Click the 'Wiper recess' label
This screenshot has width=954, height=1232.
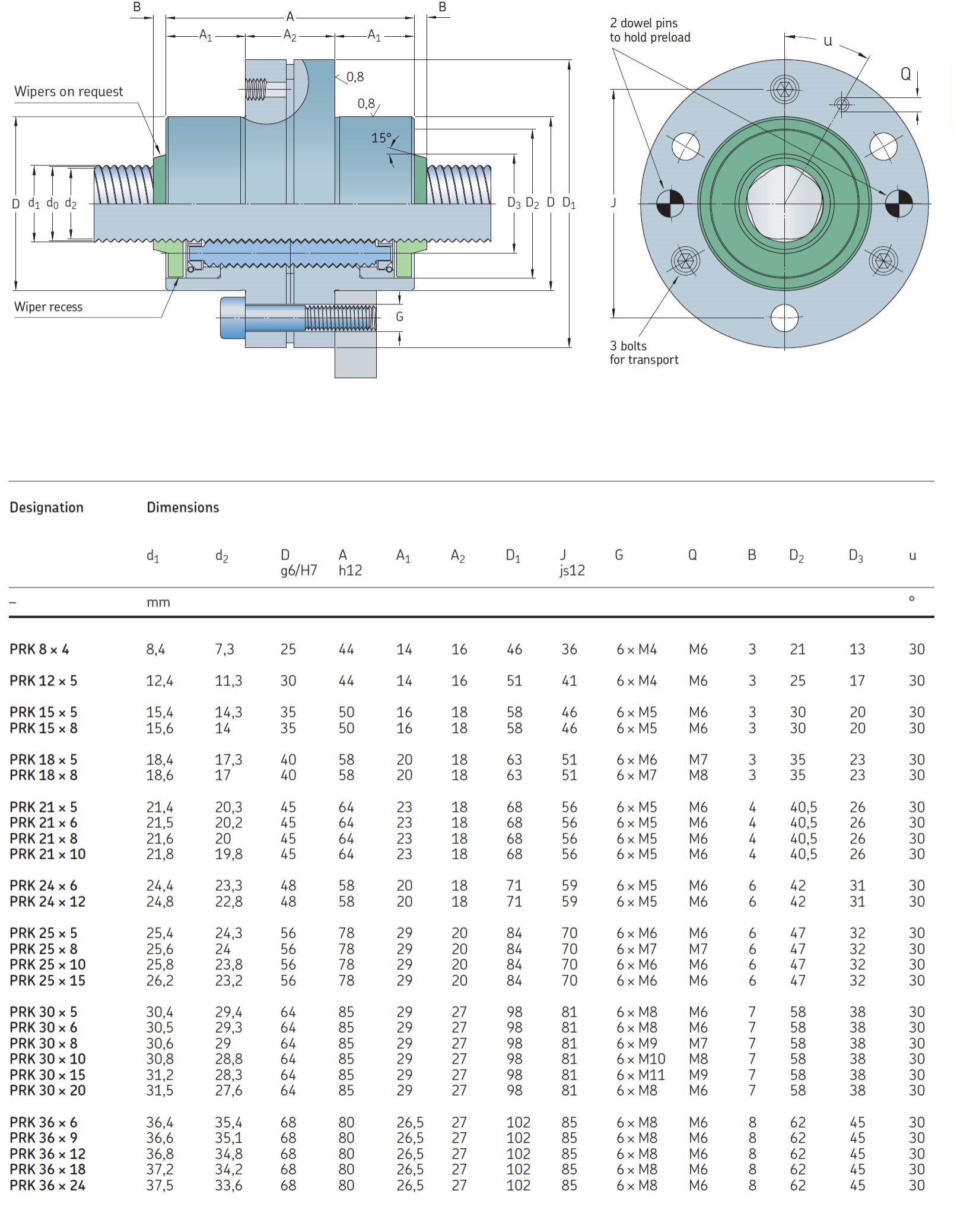click(48, 307)
